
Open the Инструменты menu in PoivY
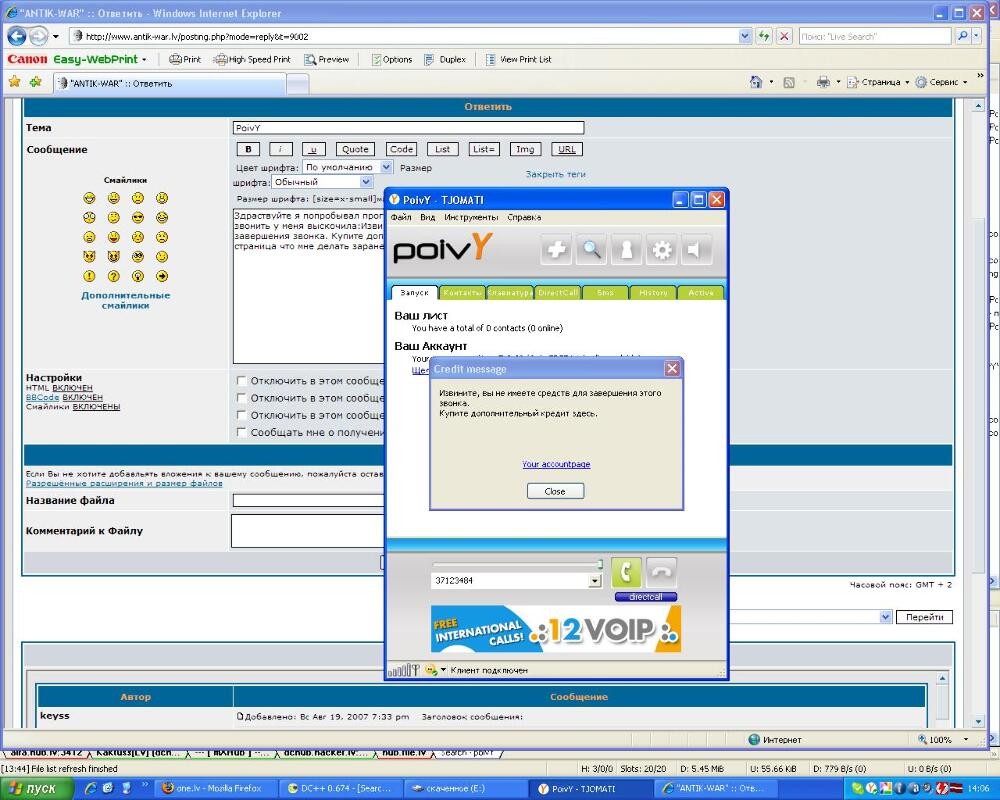point(471,218)
